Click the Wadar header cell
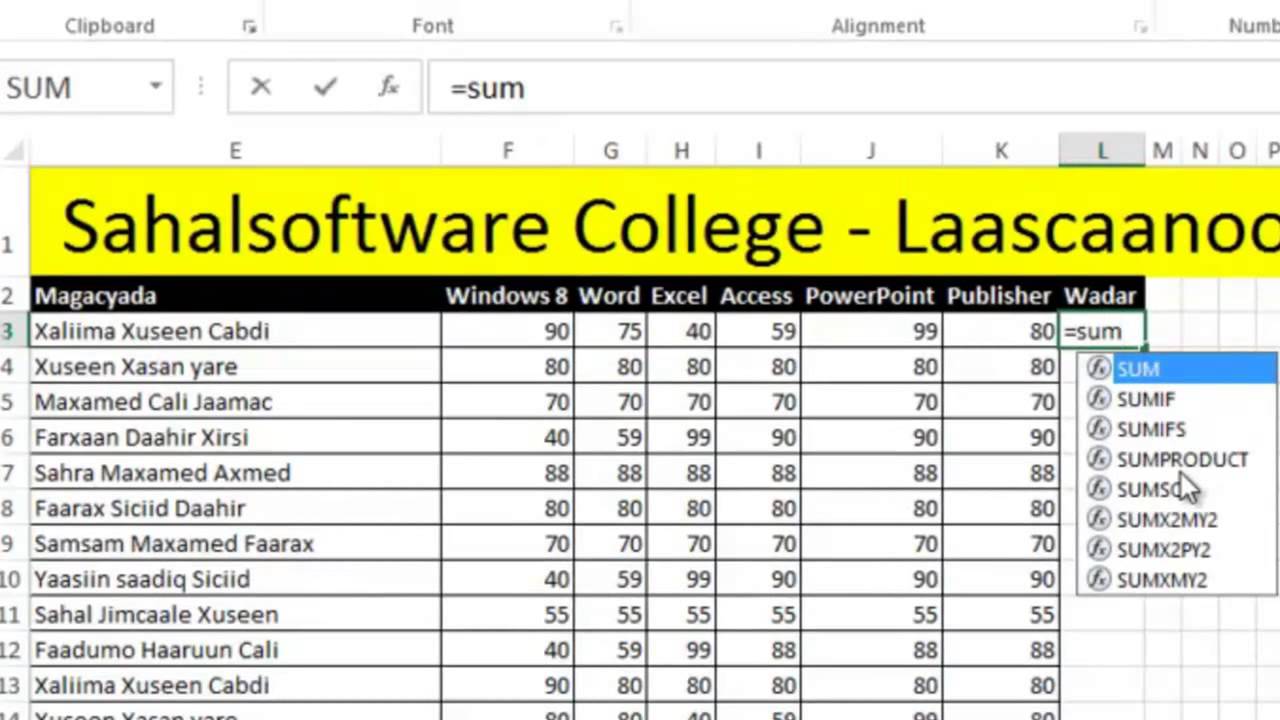Image resolution: width=1280 pixels, height=720 pixels. point(1101,296)
